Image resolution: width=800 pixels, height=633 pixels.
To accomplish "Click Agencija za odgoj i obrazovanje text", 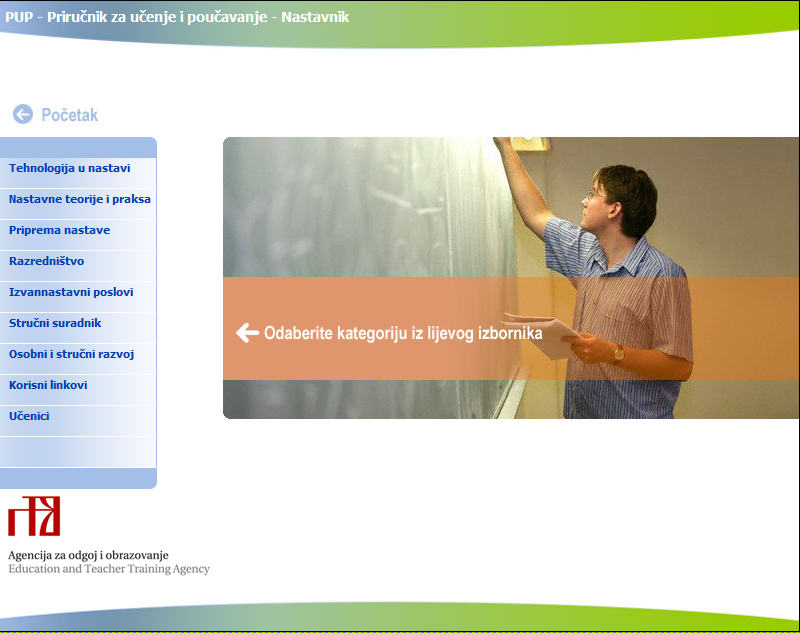I will [88, 555].
